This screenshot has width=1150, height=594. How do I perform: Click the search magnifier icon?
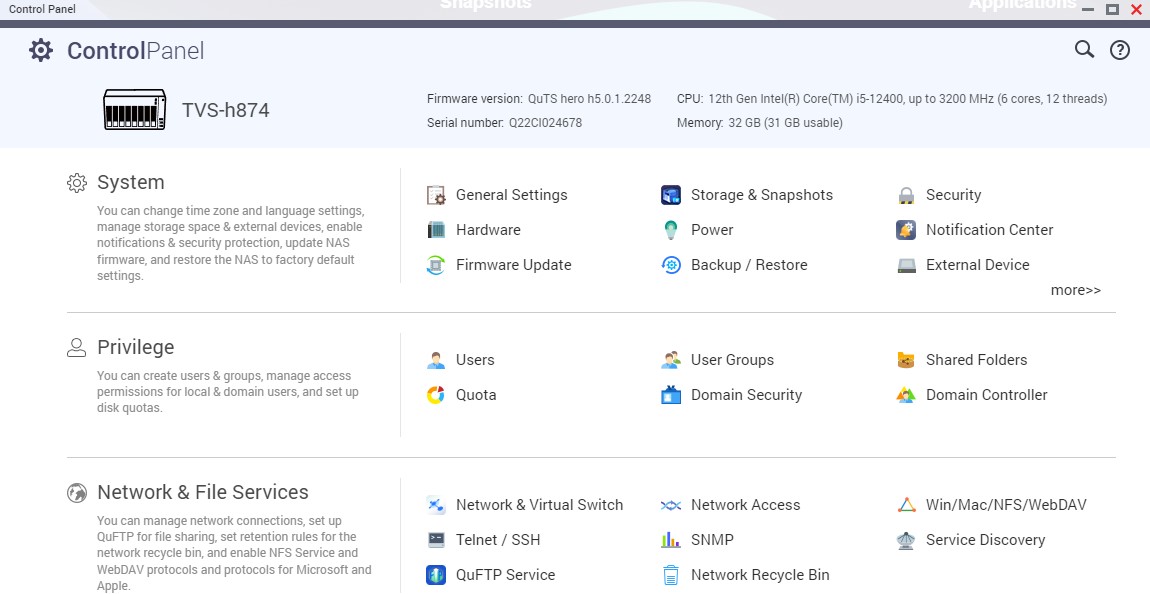click(x=1084, y=50)
